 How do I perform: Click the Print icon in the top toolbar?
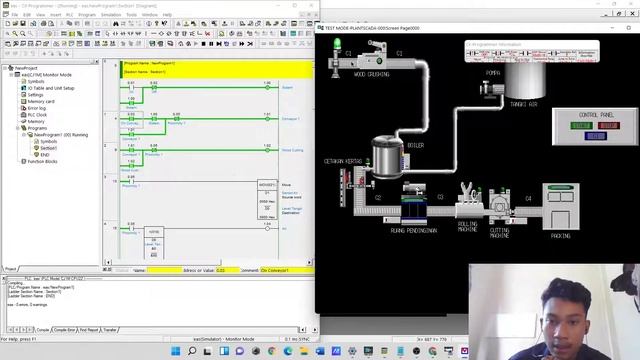(x=43, y=24)
